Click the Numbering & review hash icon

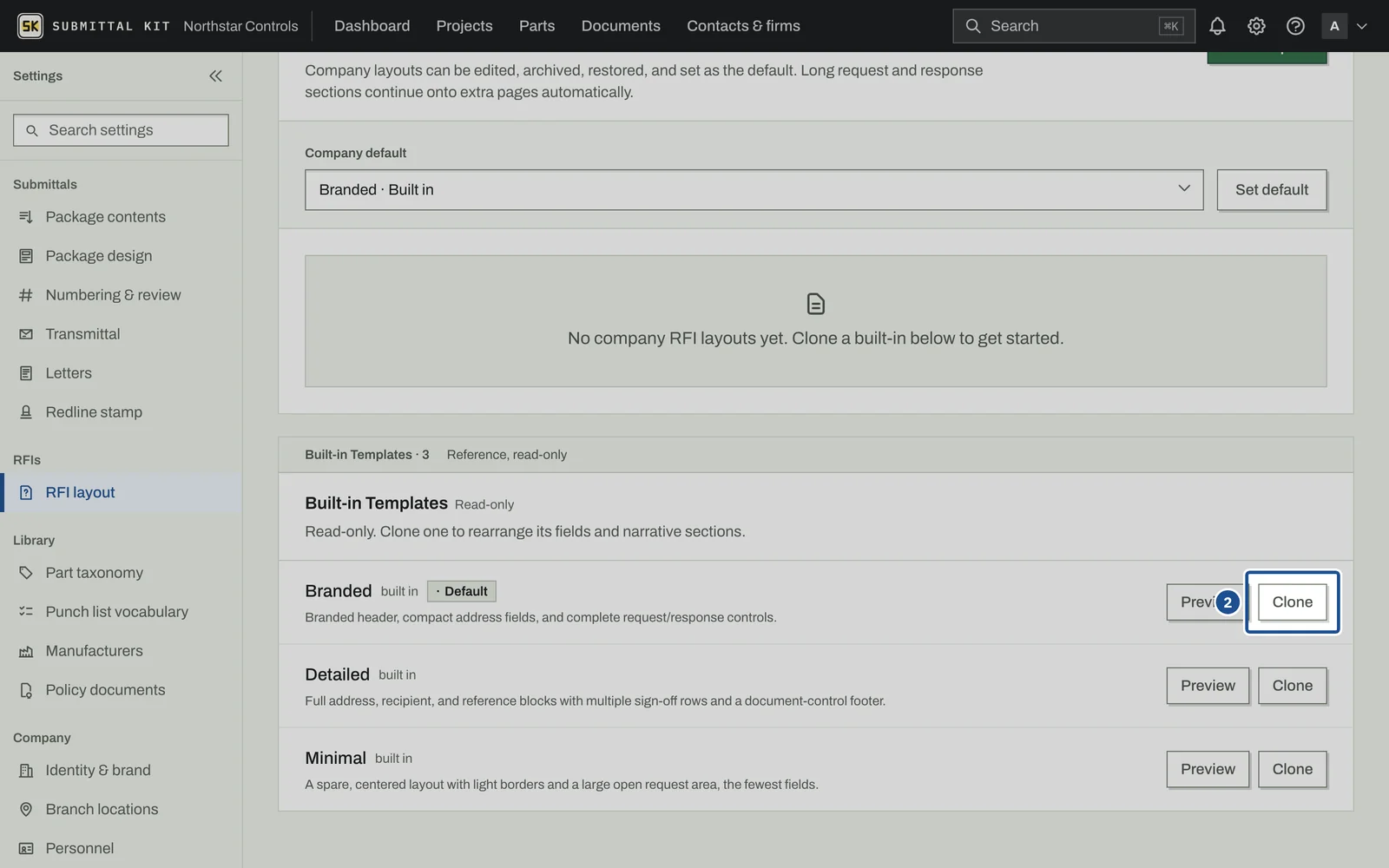click(x=26, y=295)
